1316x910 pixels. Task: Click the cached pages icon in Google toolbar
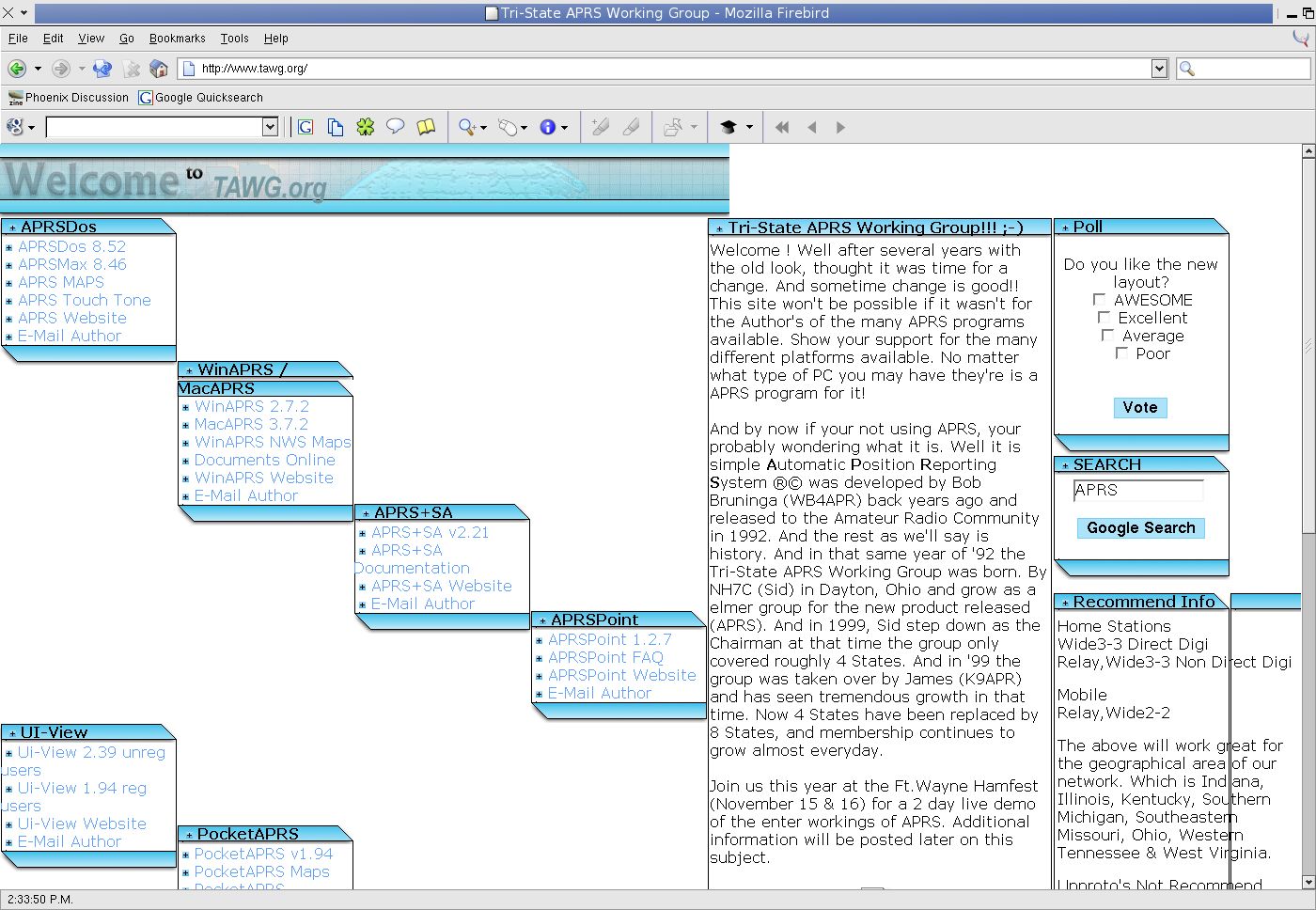[x=336, y=127]
